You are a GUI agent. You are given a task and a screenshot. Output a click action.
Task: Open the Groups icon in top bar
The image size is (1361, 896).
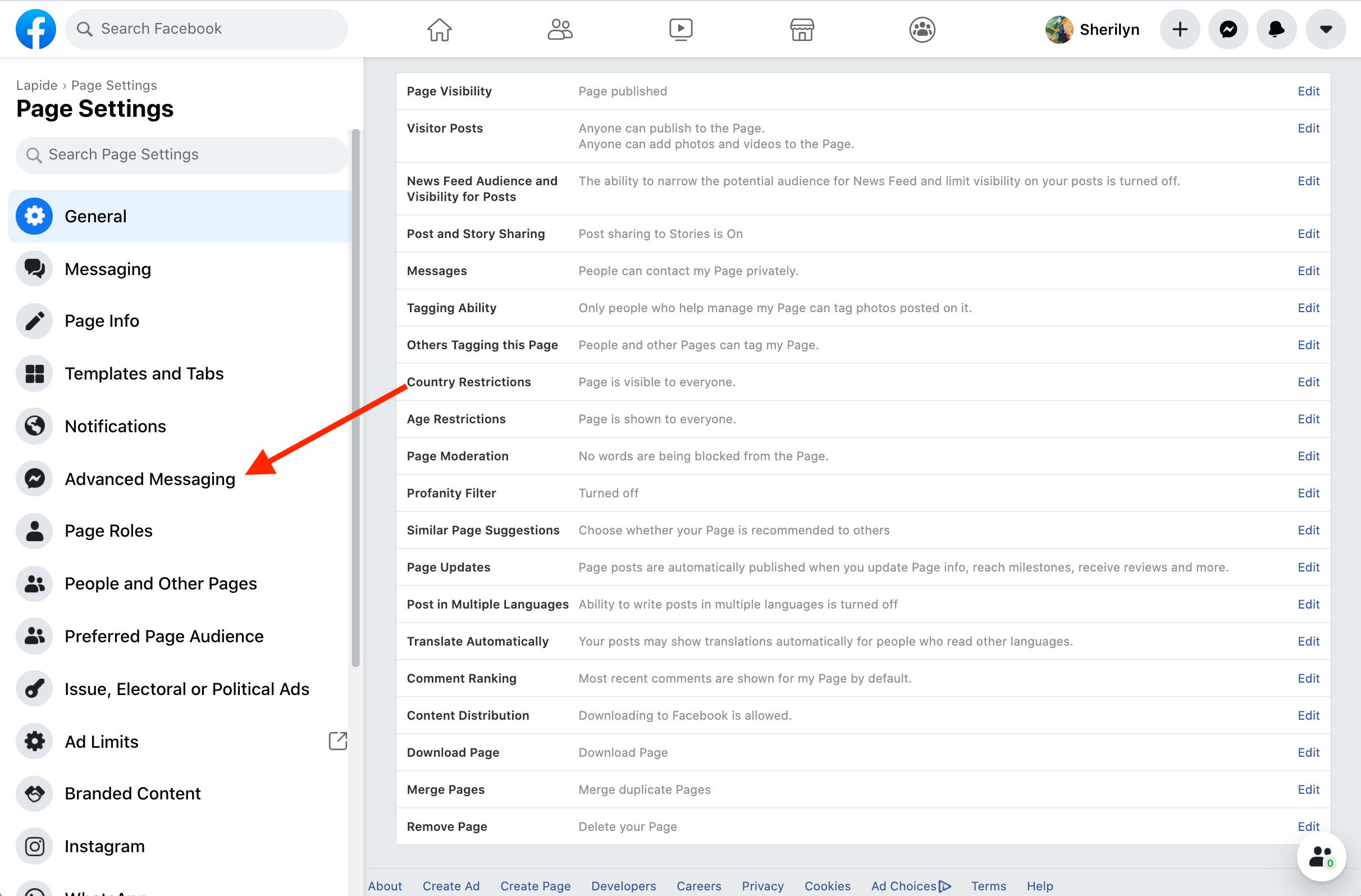click(922, 29)
